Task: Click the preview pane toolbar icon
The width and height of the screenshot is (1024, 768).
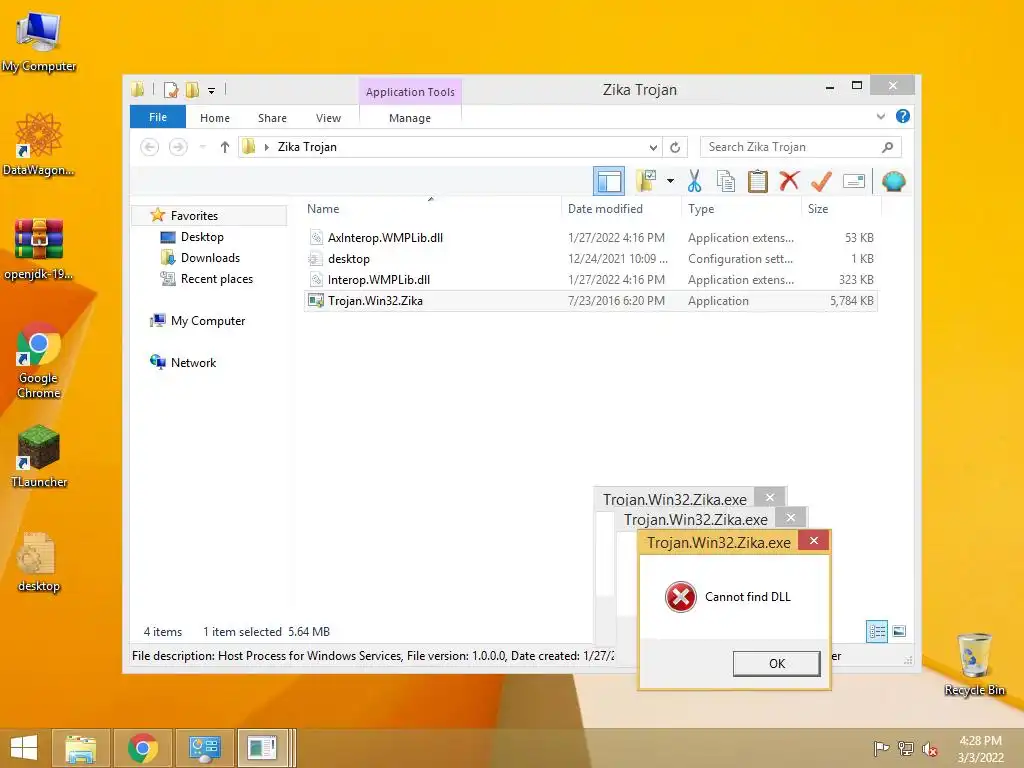Action: tap(609, 182)
